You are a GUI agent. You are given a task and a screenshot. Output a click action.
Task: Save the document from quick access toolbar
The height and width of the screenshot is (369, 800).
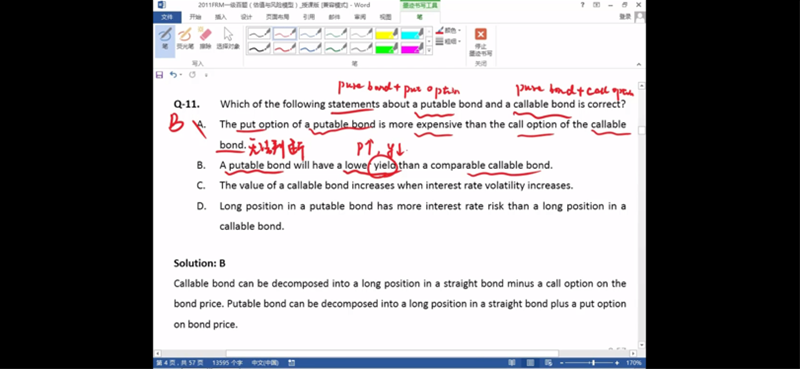[x=159, y=75]
